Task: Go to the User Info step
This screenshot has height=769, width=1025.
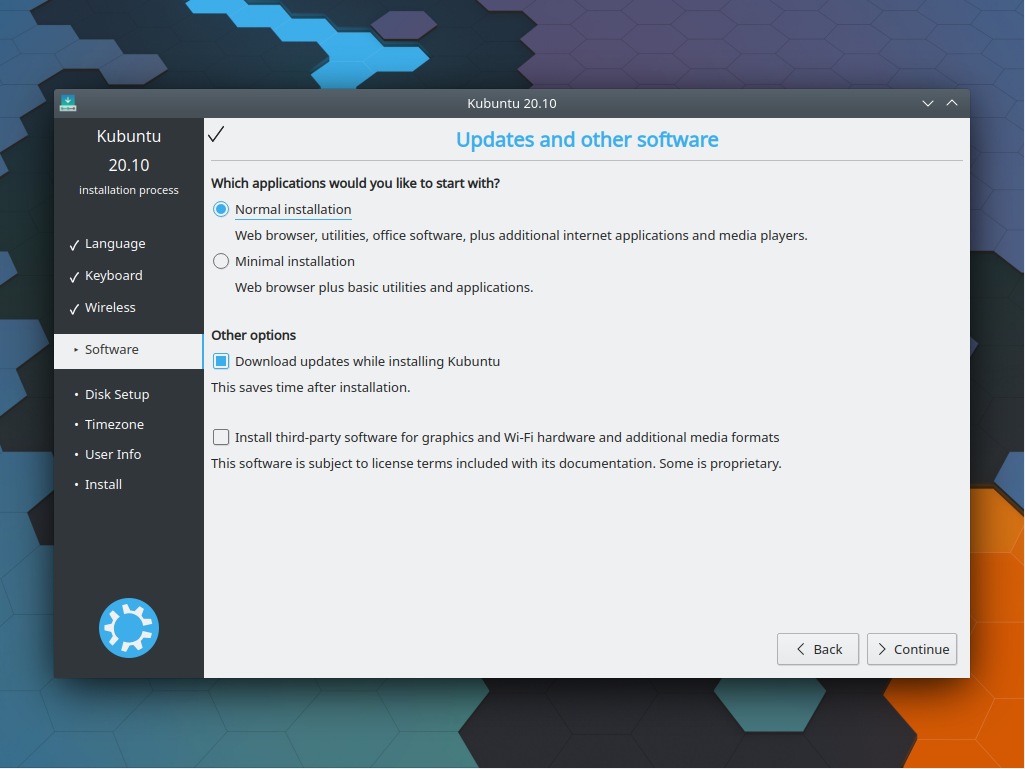Action: [113, 454]
